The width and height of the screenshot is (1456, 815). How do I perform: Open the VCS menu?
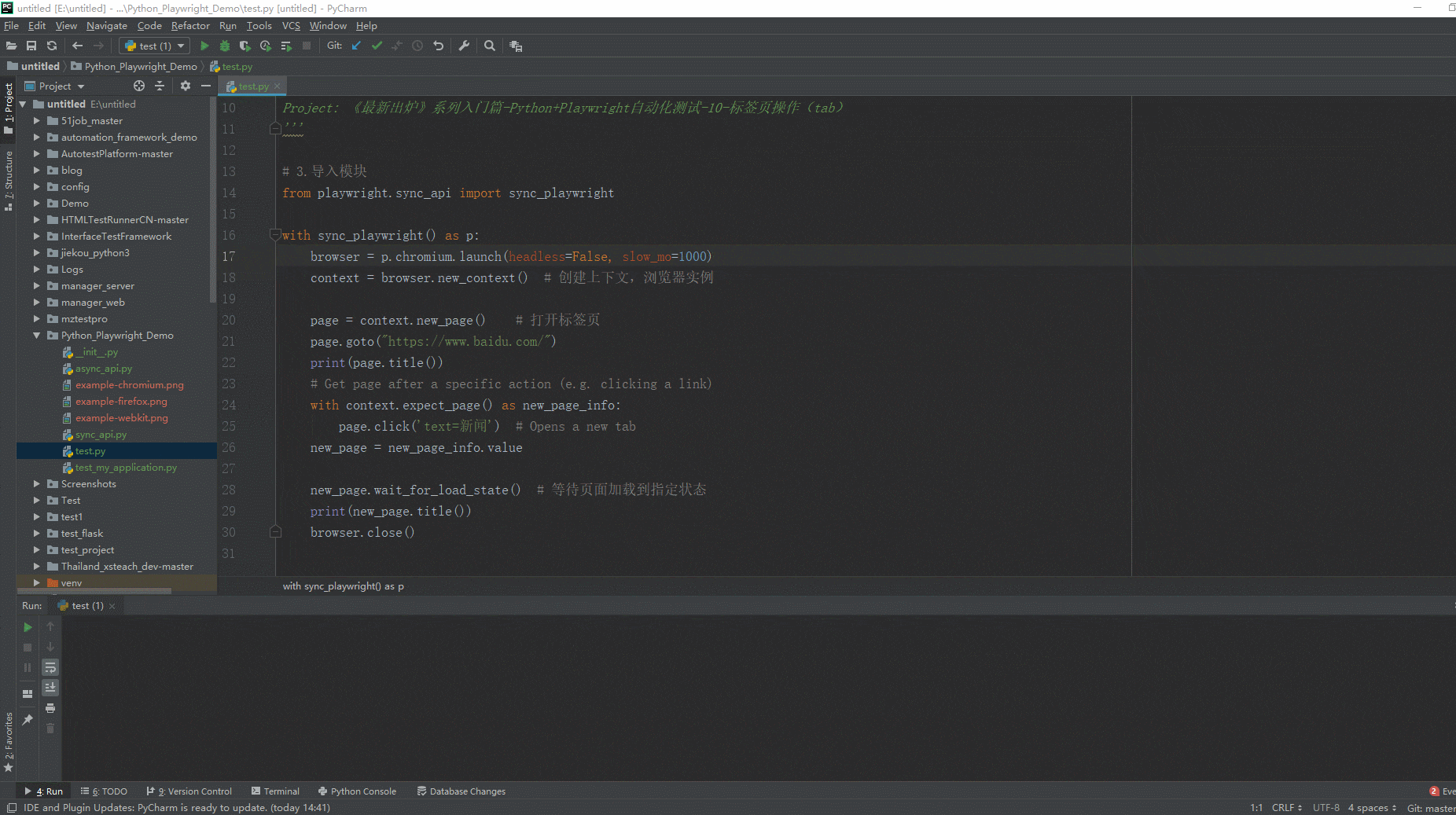point(291,25)
